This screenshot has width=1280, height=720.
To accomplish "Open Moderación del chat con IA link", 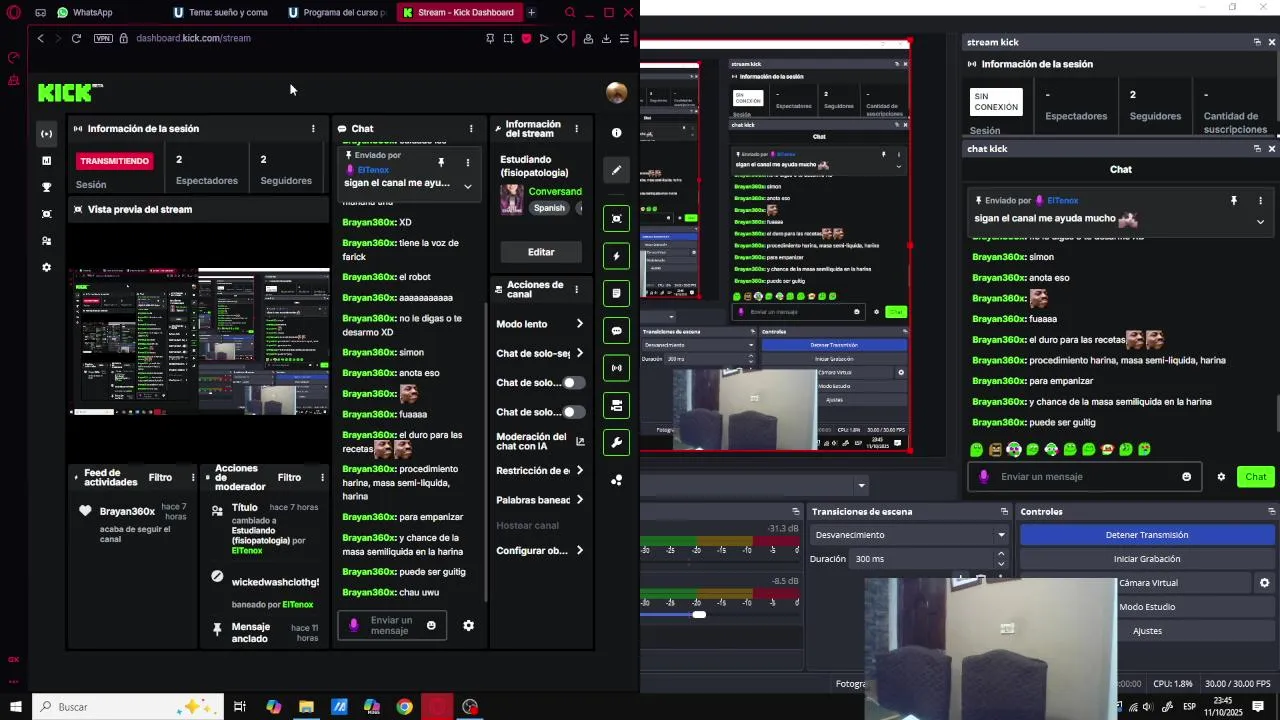I will pos(540,441).
